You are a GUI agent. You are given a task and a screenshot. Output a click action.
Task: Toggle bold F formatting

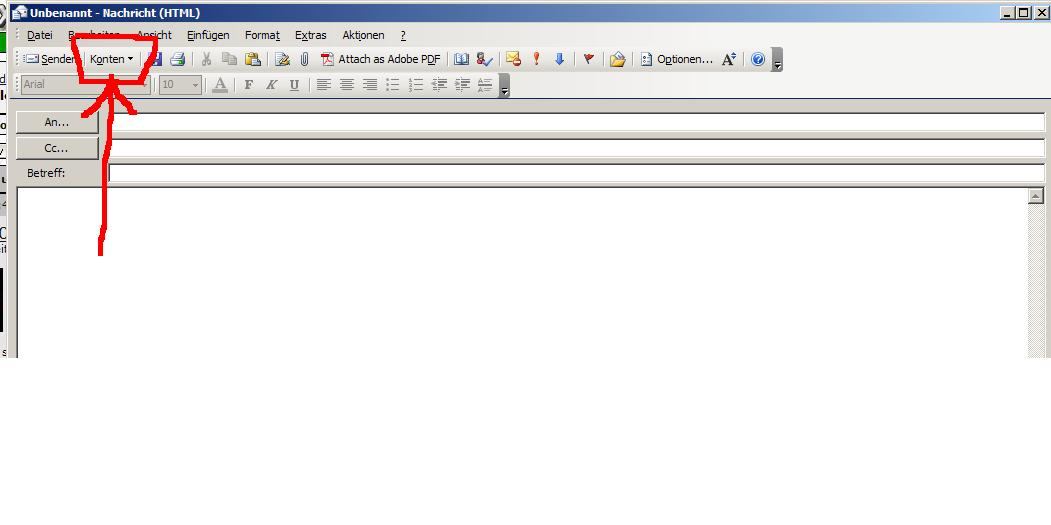click(249, 84)
